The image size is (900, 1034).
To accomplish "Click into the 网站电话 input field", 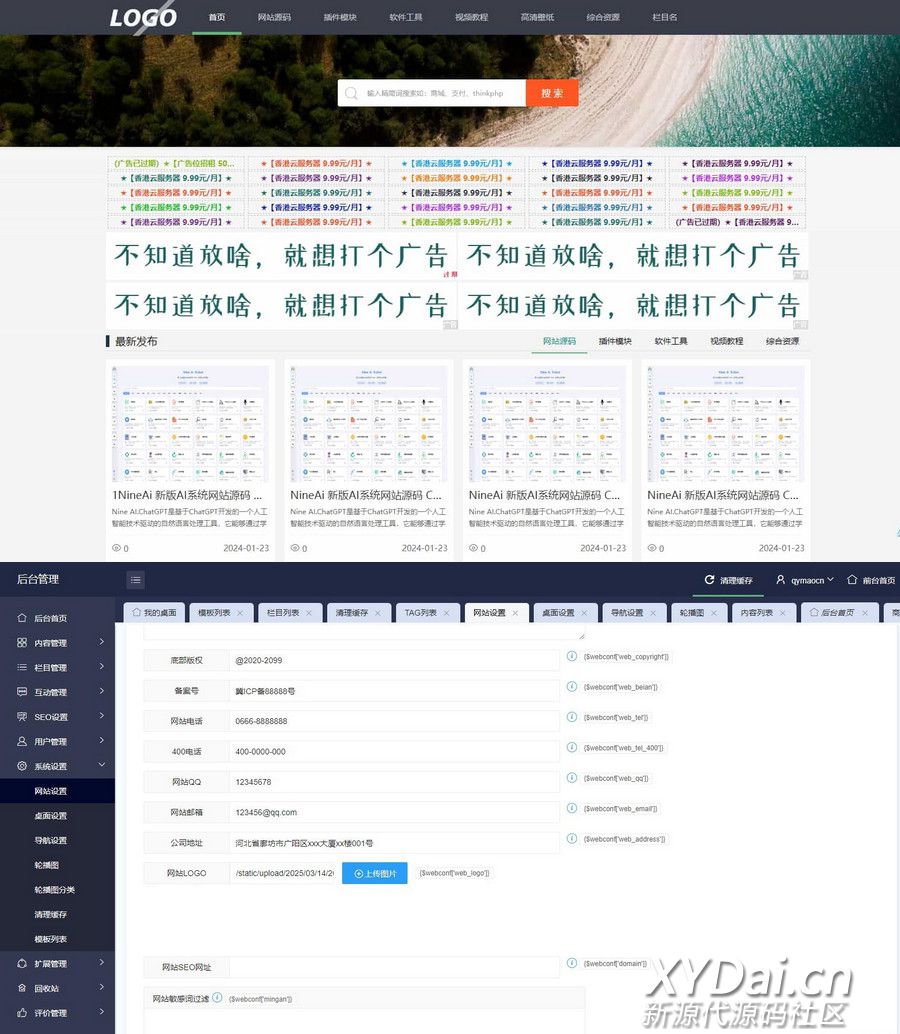I will 393,721.
